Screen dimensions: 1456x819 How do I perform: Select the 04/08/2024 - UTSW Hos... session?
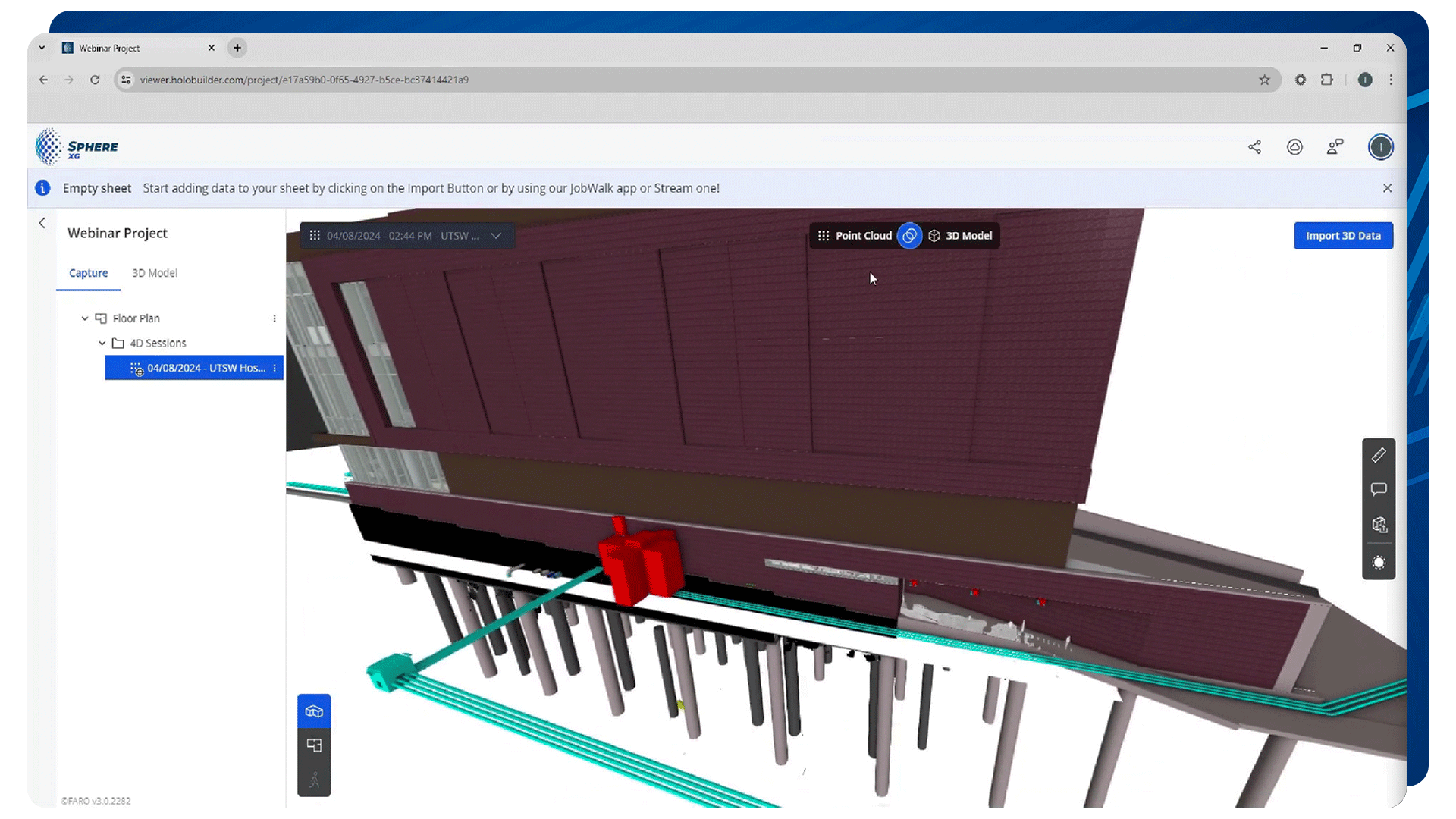(194, 368)
